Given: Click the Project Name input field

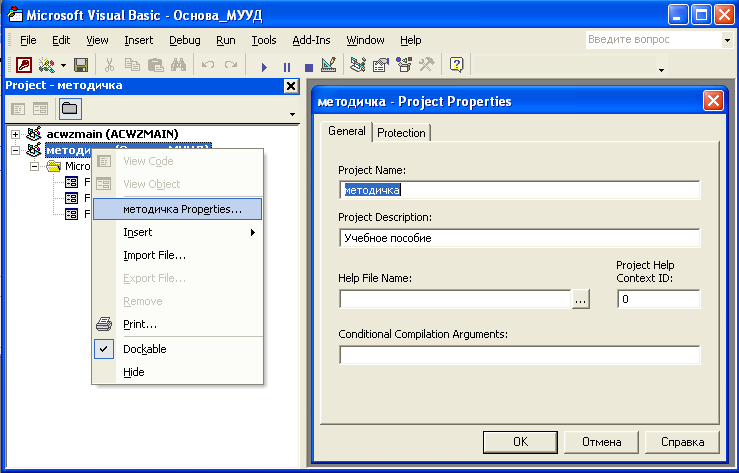Looking at the screenshot, I should pyautogui.click(x=519, y=190).
